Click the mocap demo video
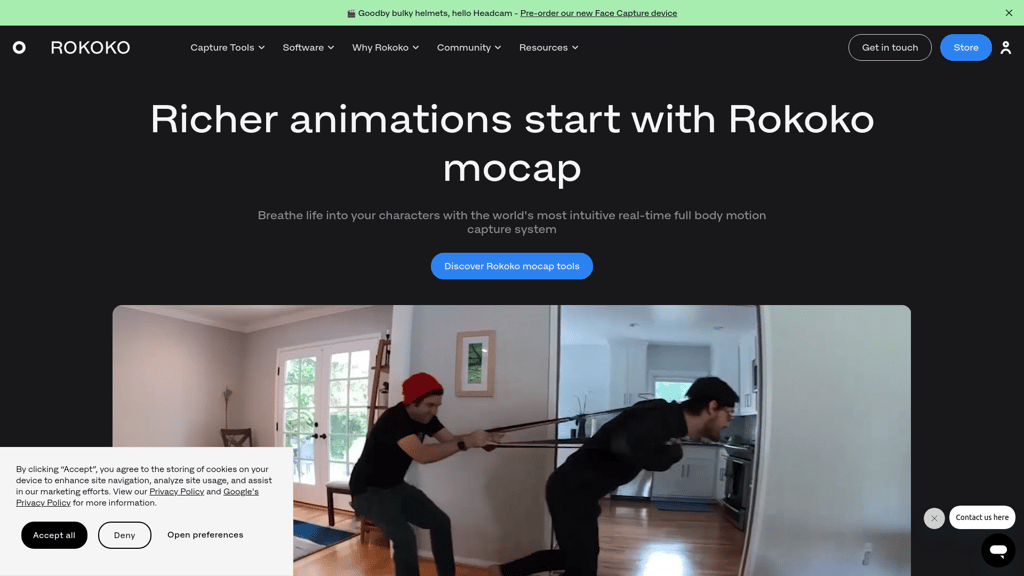 pos(511,440)
